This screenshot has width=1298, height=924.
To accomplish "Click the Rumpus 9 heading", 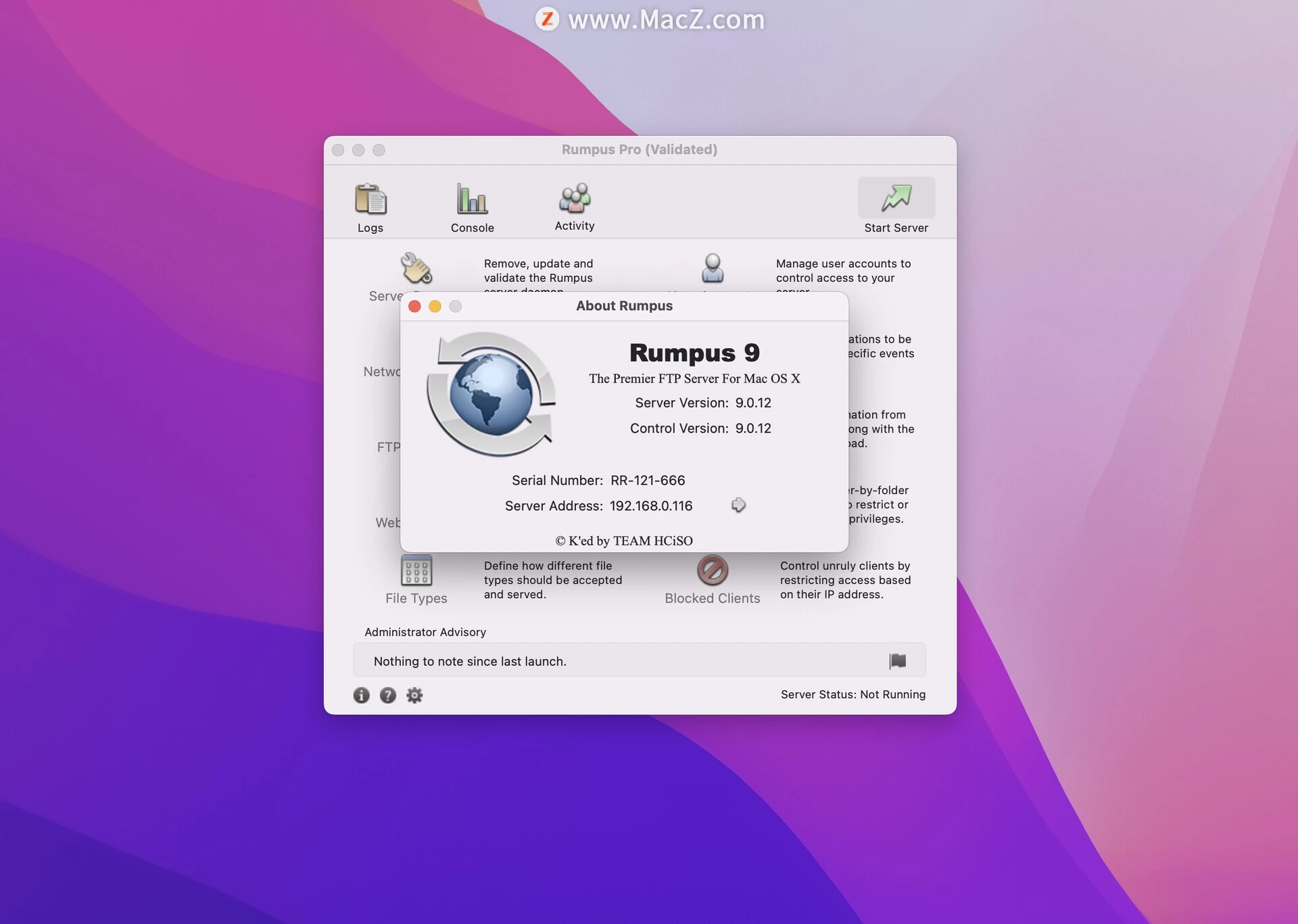I will [x=694, y=352].
